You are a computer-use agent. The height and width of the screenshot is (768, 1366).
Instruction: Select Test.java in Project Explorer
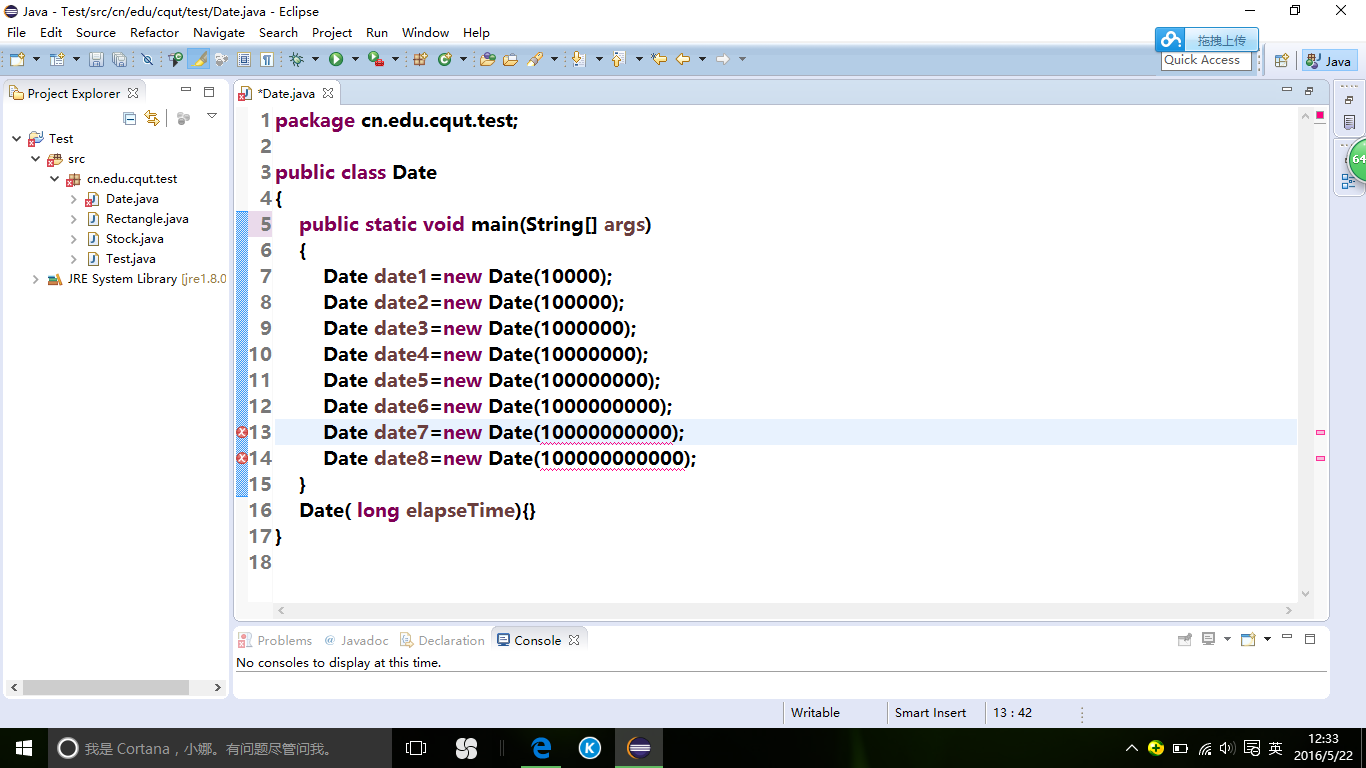[130, 259]
